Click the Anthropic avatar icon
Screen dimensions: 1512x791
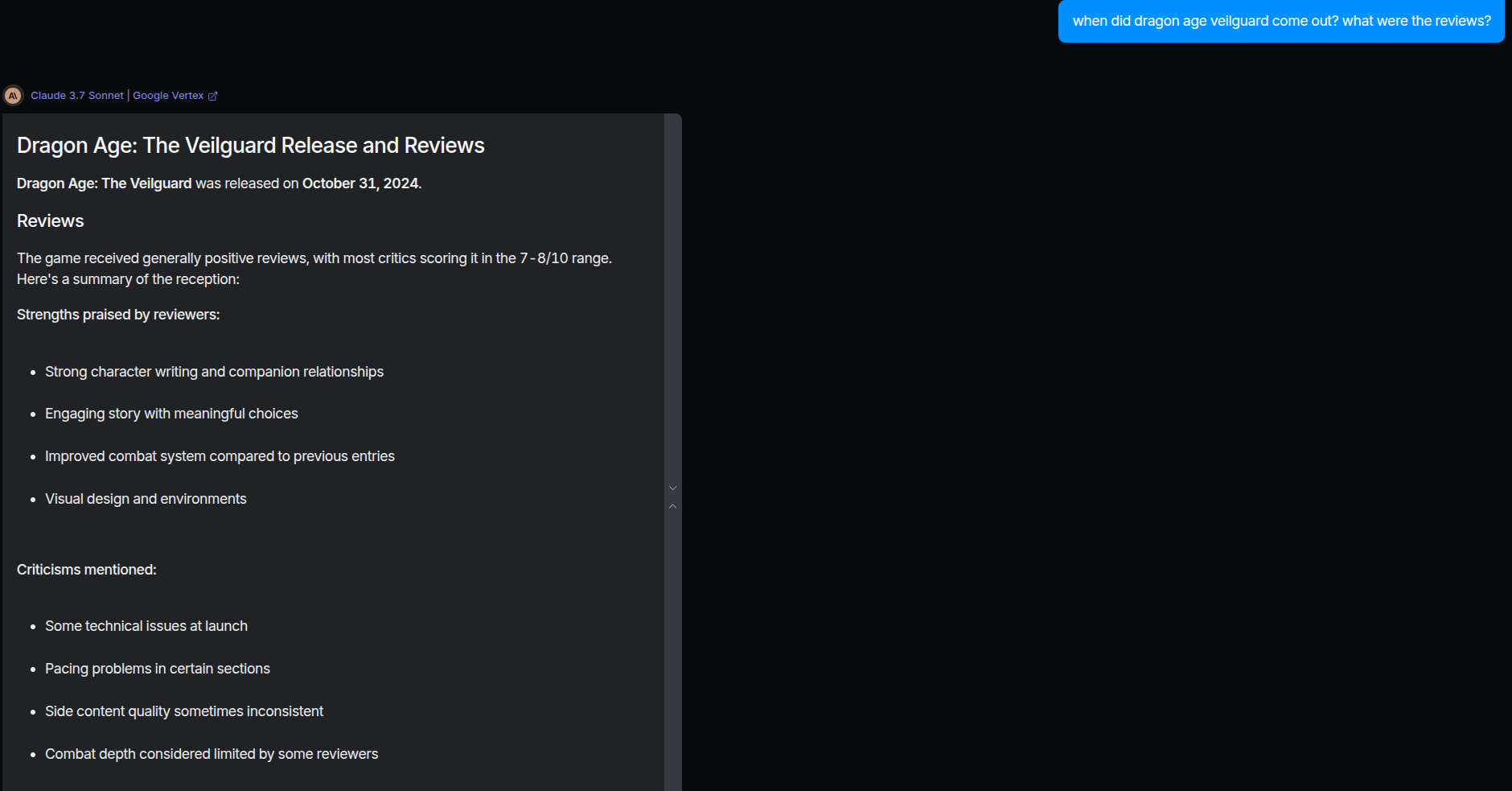(13, 96)
